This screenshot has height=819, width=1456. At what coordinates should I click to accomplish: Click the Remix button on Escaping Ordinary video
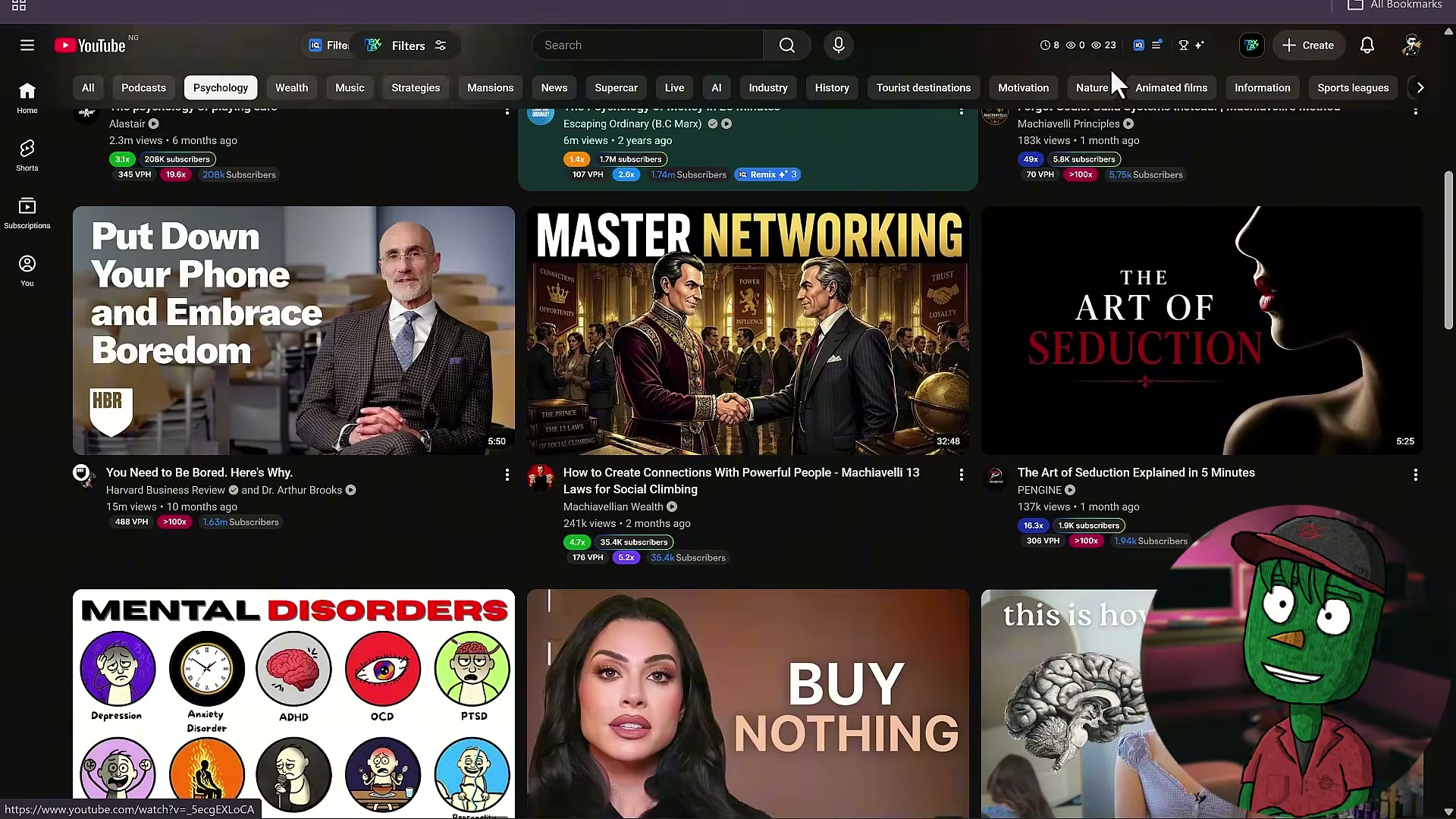[767, 174]
